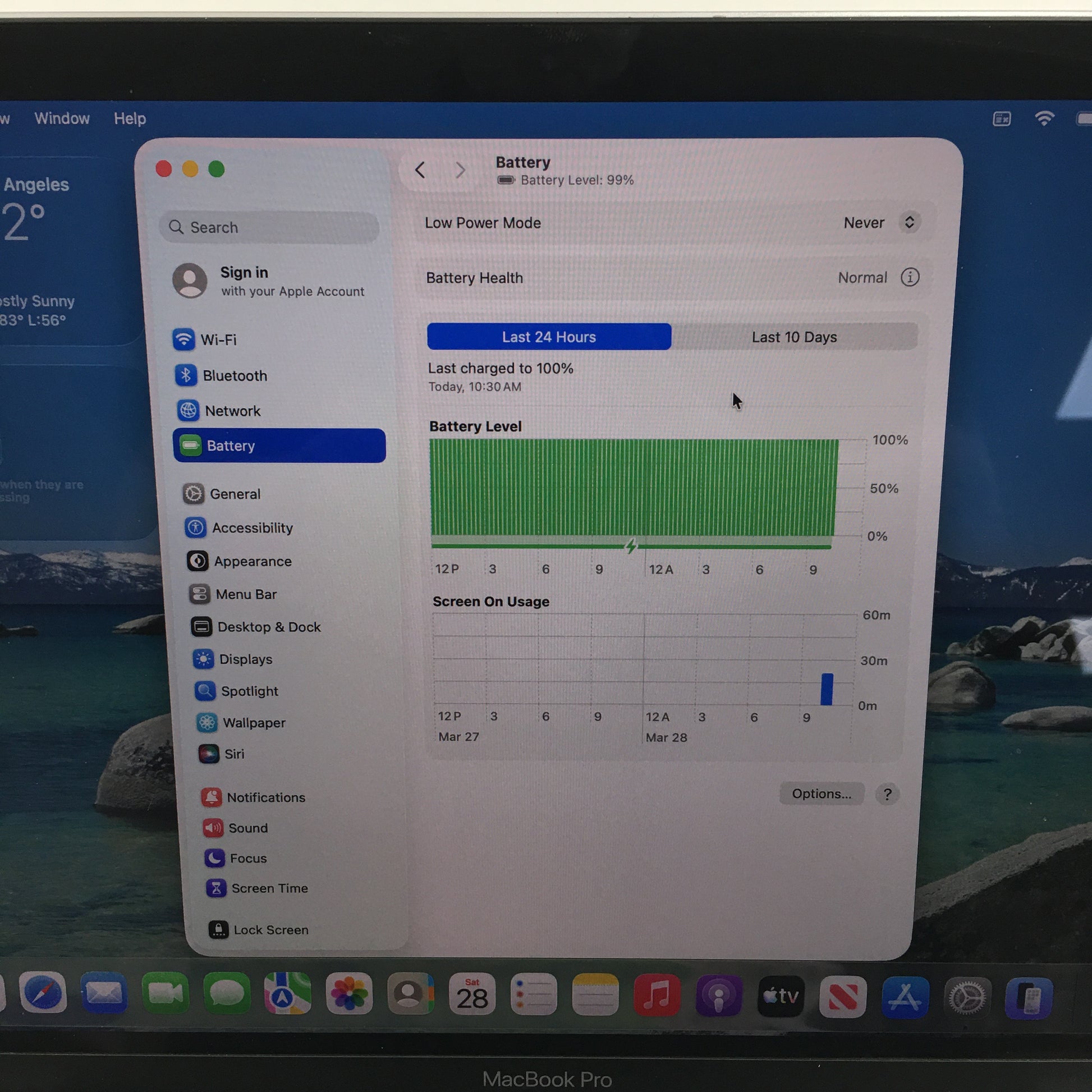Select the Bluetooth sidebar item

[x=234, y=376]
